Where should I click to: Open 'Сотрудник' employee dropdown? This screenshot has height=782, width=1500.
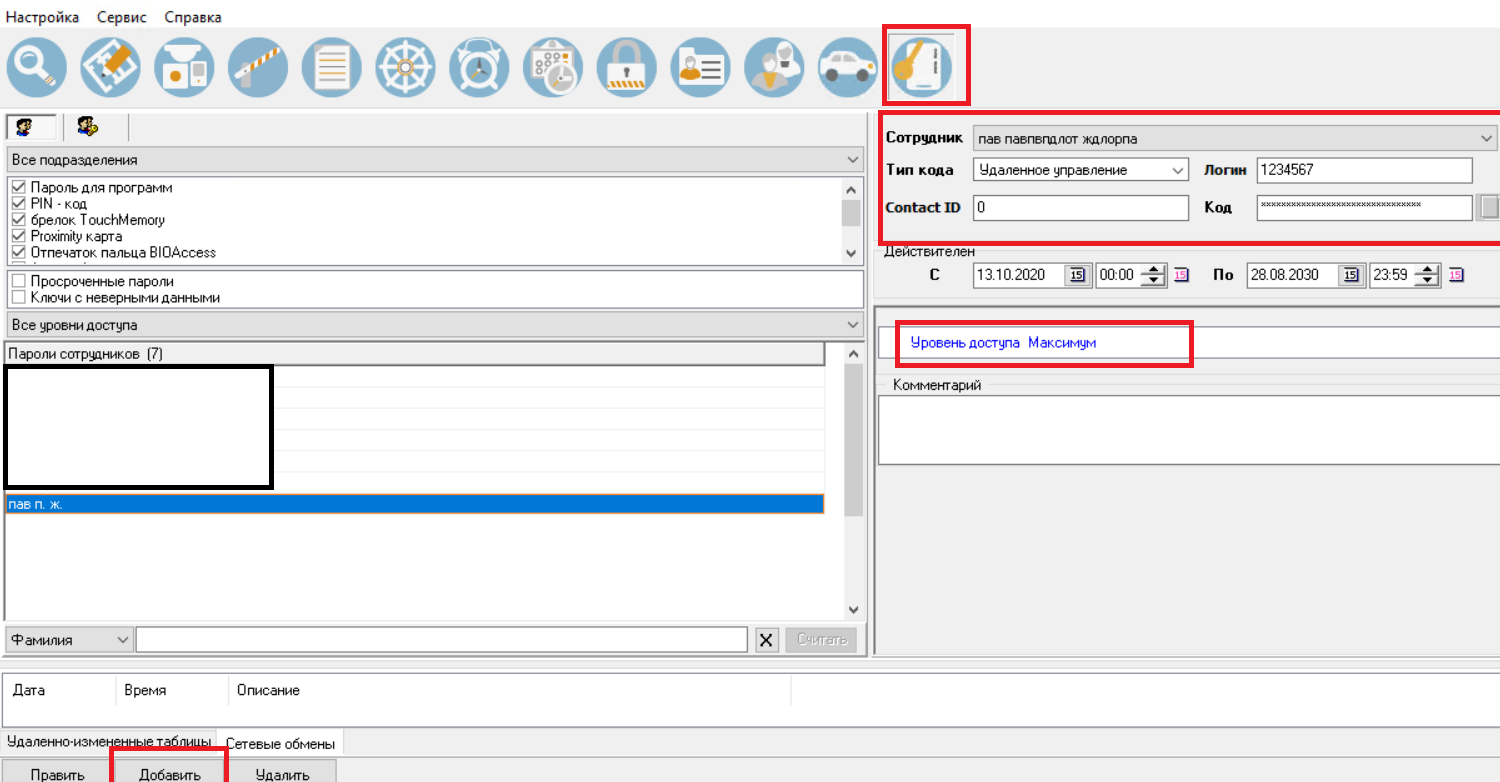click(1235, 138)
